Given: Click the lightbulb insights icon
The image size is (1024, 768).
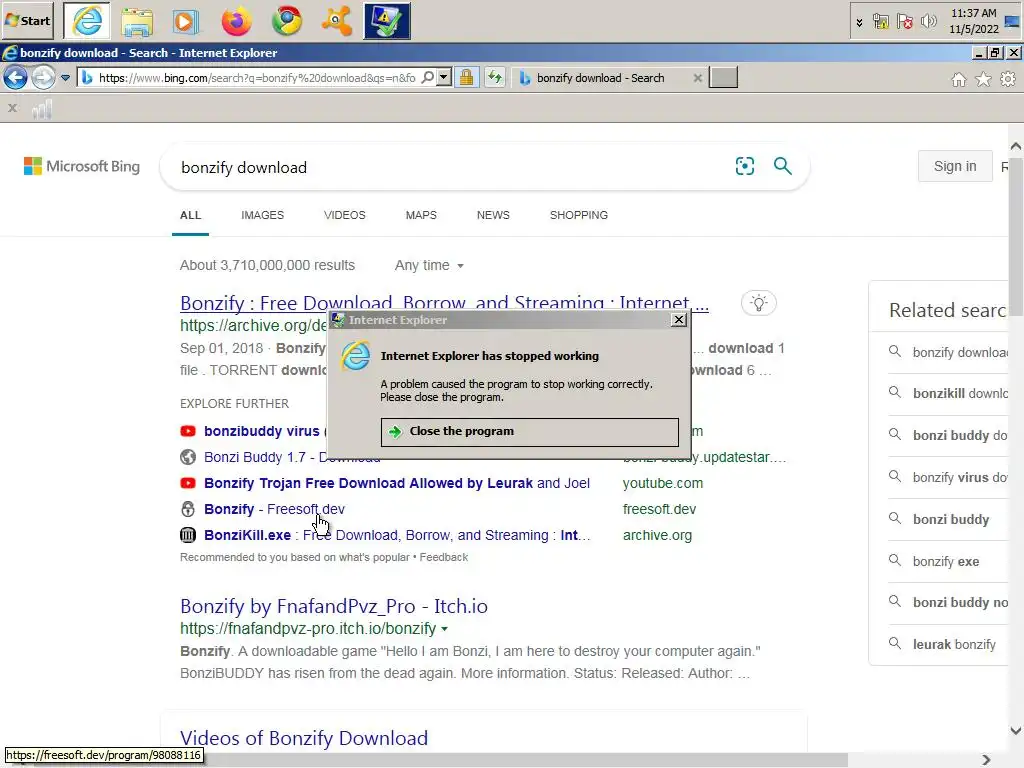Looking at the screenshot, I should pos(759,303).
